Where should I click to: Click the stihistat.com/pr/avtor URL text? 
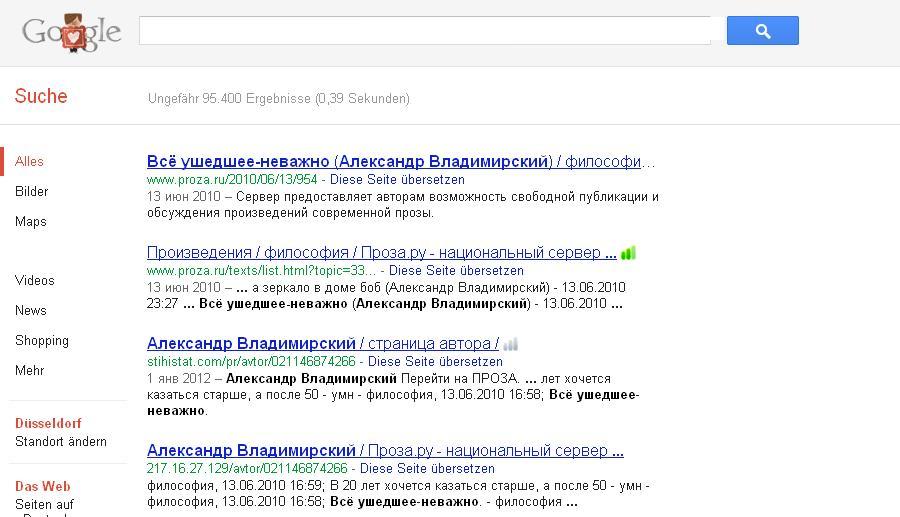(251, 362)
